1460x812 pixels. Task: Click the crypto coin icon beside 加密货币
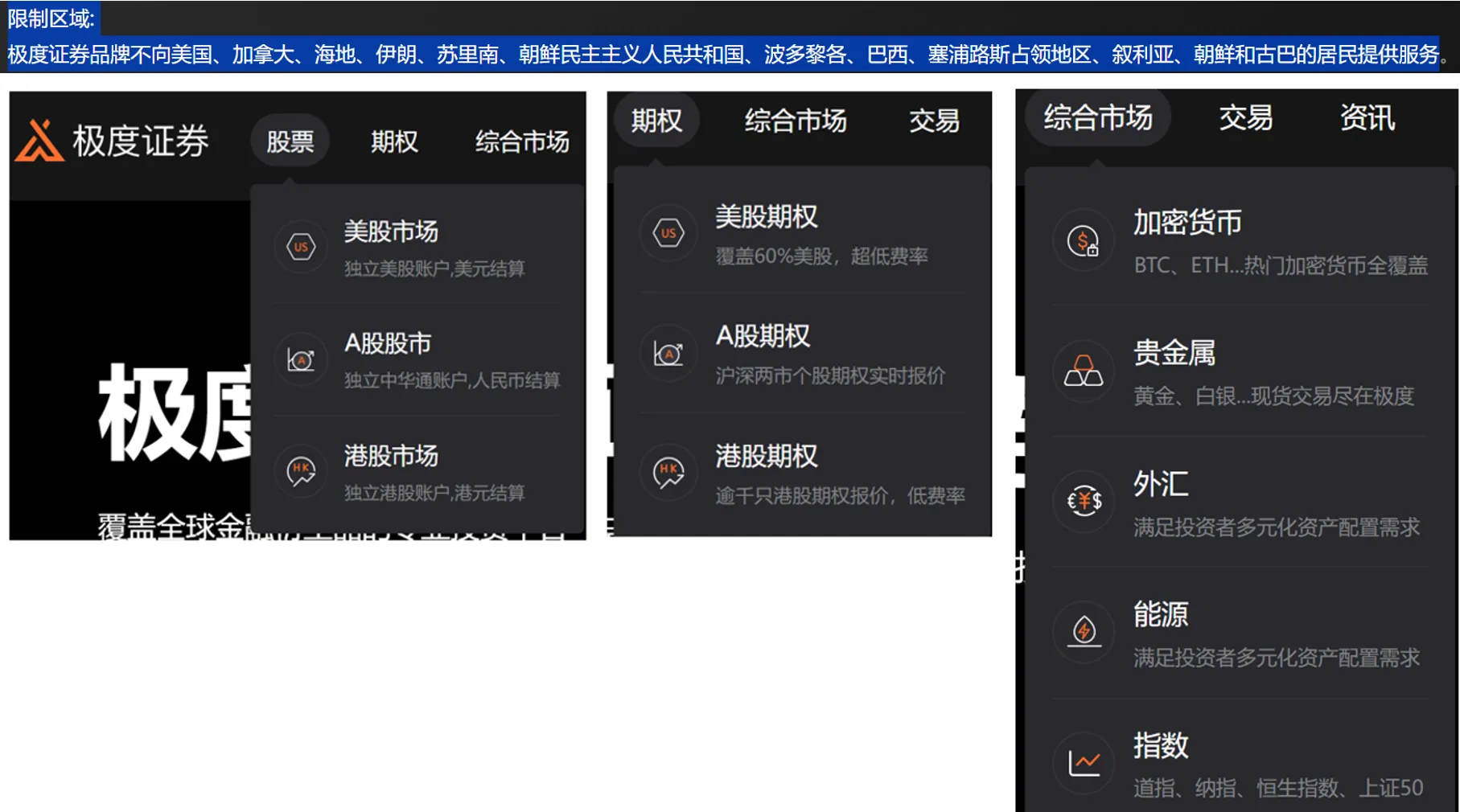[1084, 240]
